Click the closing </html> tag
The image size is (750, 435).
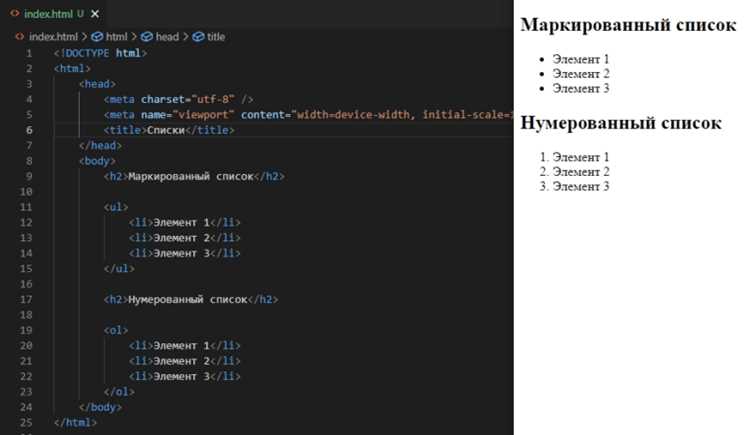click(x=76, y=423)
